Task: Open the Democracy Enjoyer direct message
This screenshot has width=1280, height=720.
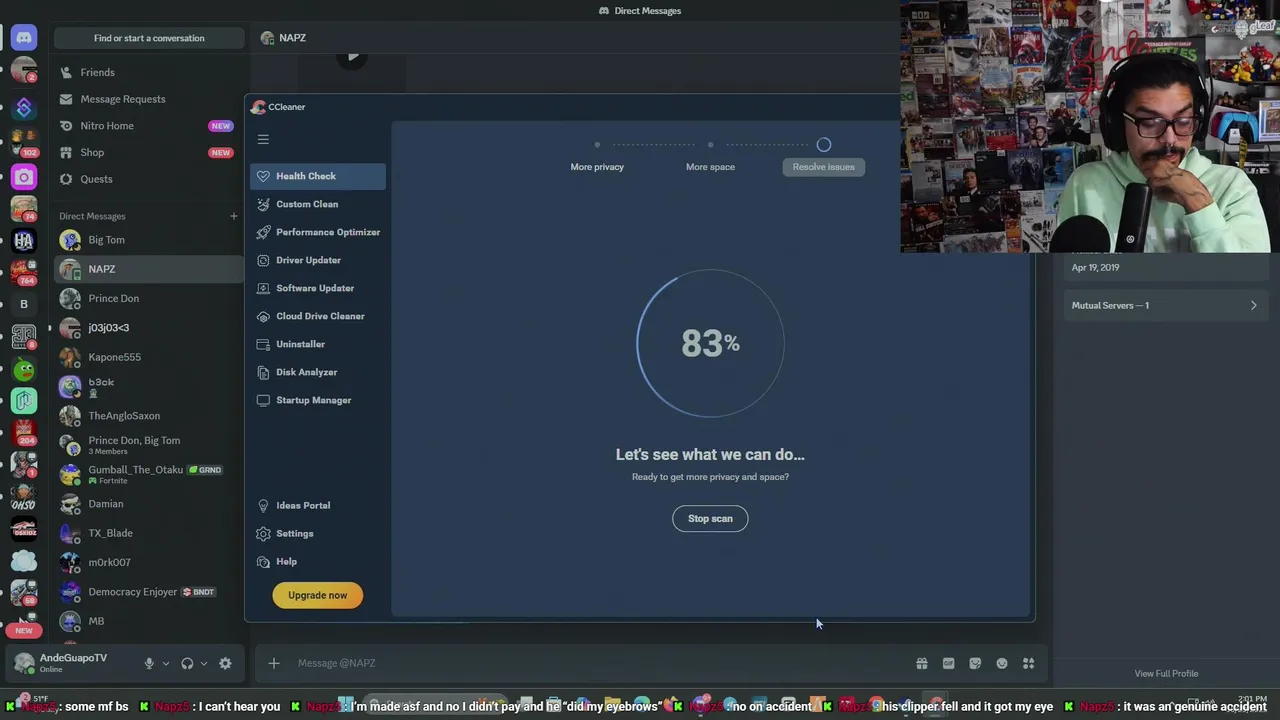Action: point(148,592)
